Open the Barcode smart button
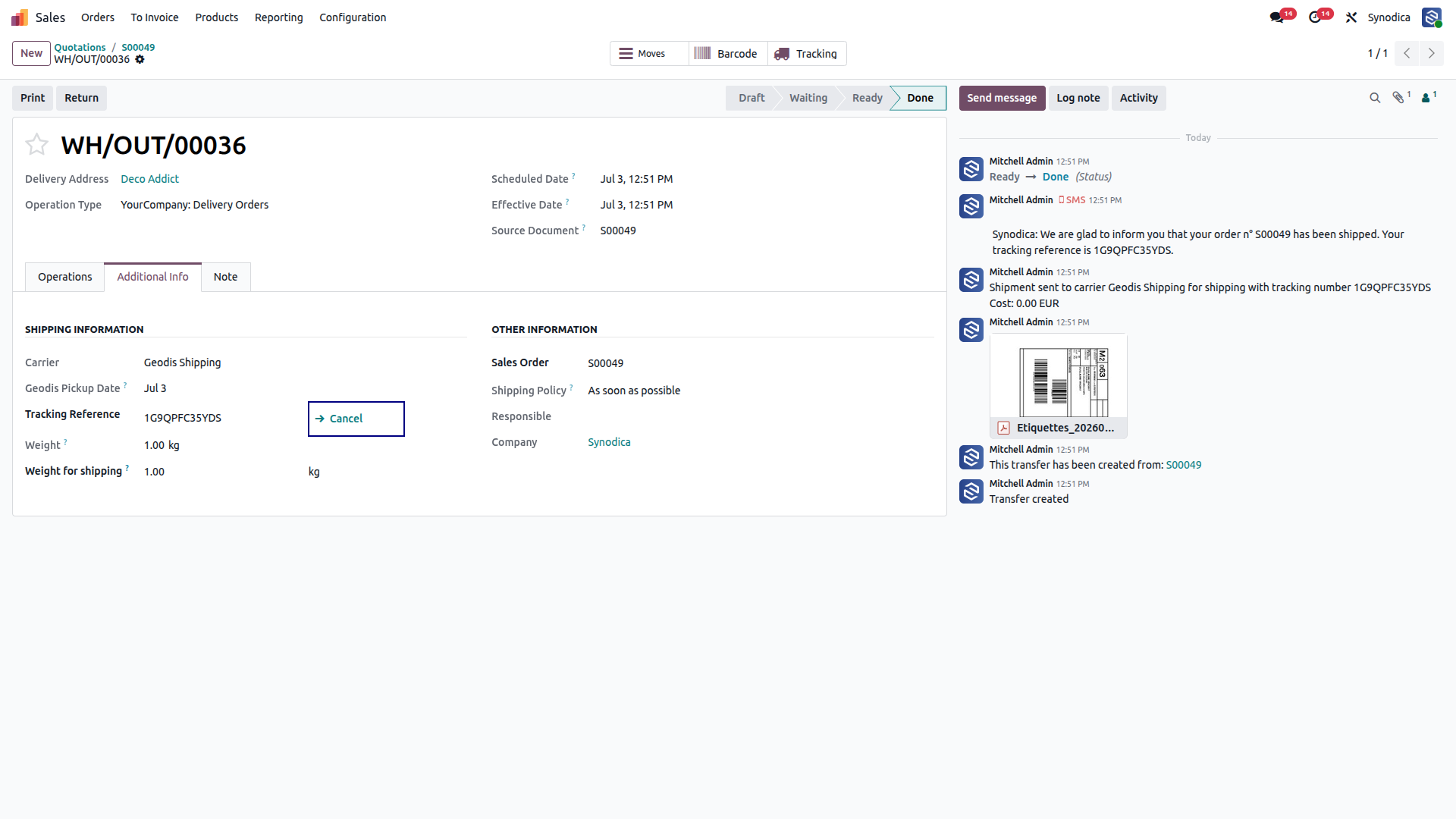Screen dimensions: 1456x819 pos(728,54)
